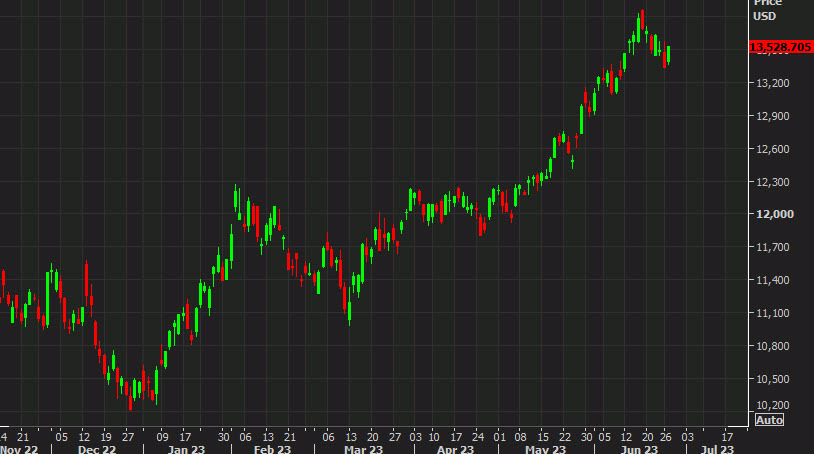The width and height of the screenshot is (814, 454).
Task: Select the red 13,528.705 current price tag
Action: [781, 47]
